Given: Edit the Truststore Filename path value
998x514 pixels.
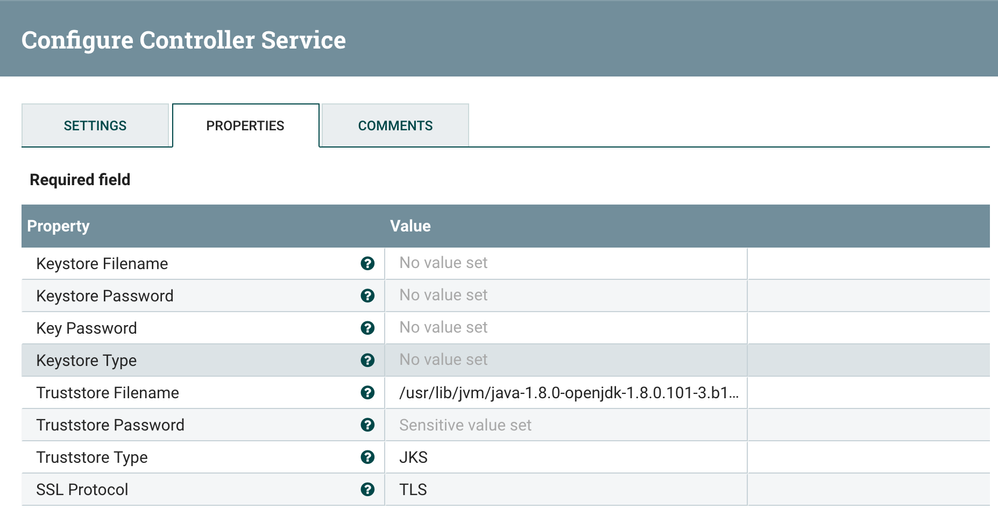Looking at the screenshot, I should click(567, 393).
